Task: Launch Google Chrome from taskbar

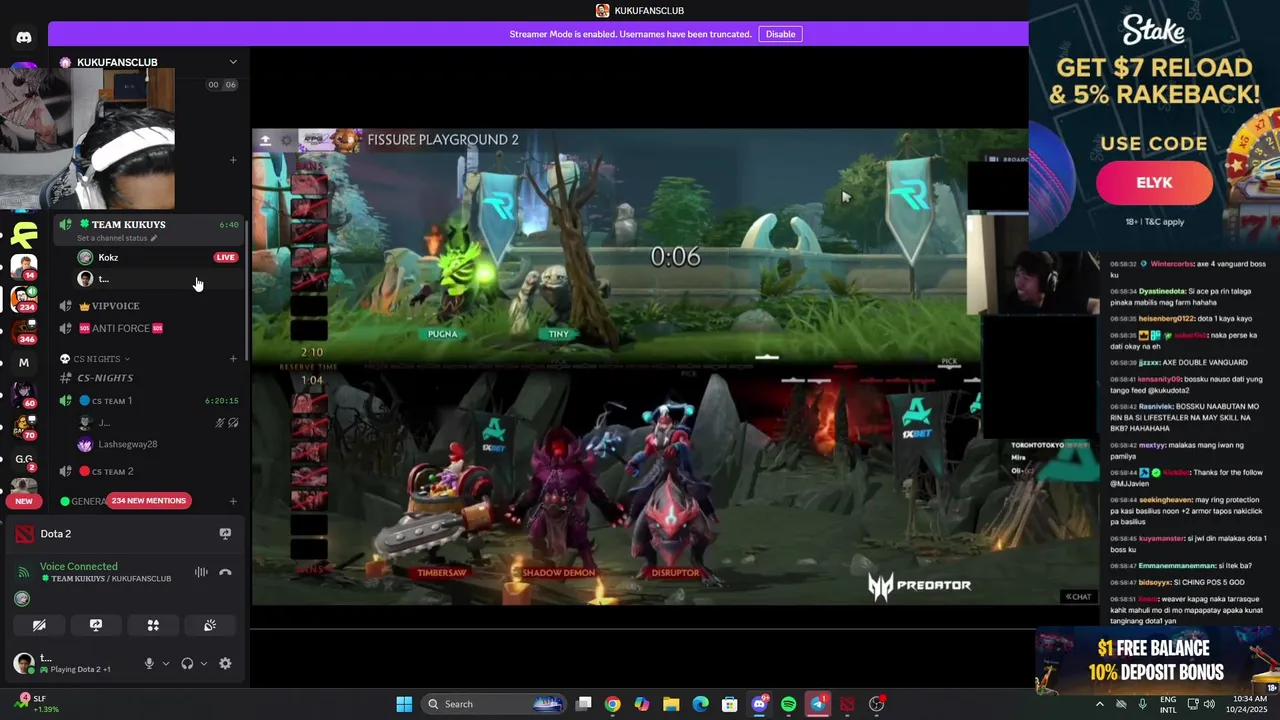Action: pyautogui.click(x=613, y=704)
